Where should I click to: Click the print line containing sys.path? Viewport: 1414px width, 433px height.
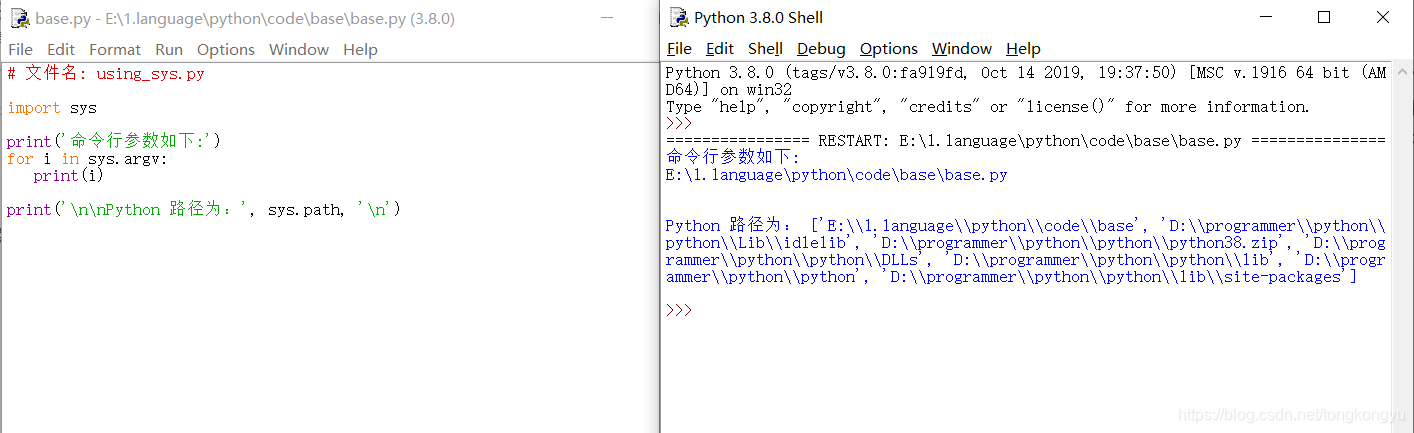[203, 210]
